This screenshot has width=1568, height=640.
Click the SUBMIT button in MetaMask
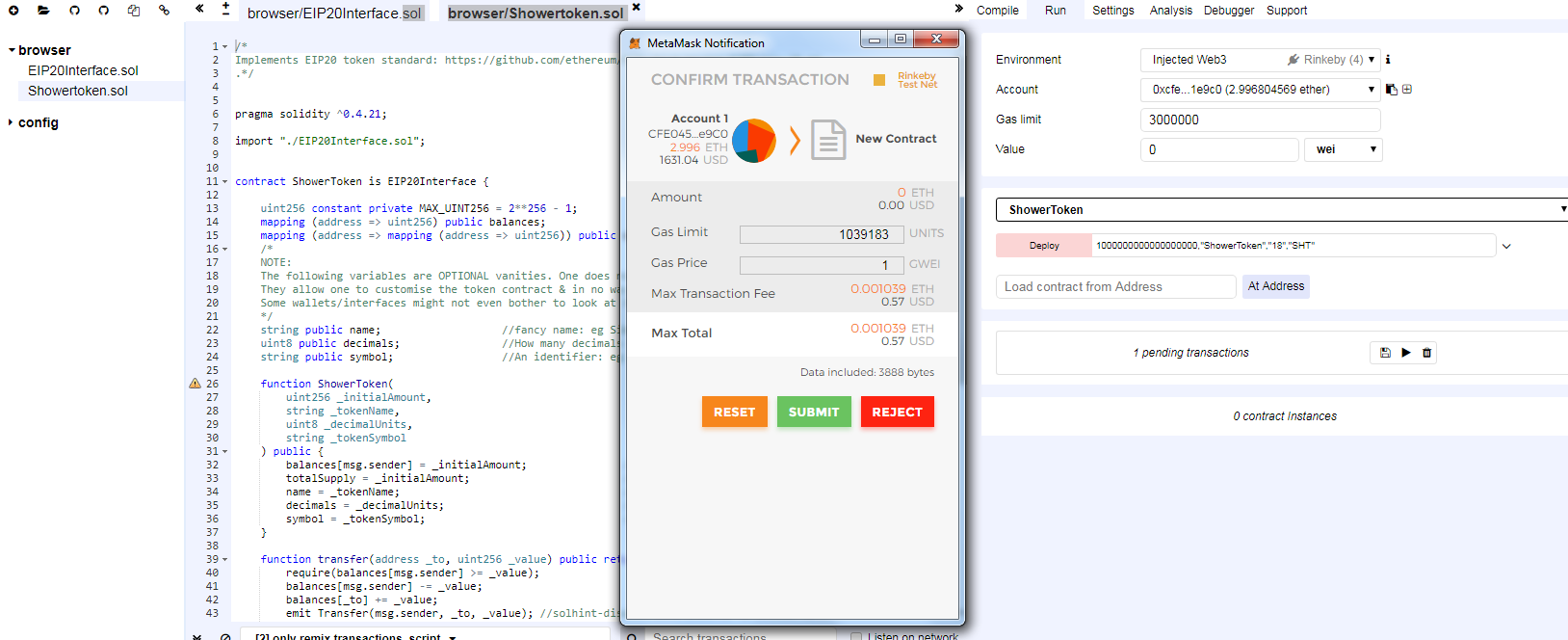click(x=814, y=412)
